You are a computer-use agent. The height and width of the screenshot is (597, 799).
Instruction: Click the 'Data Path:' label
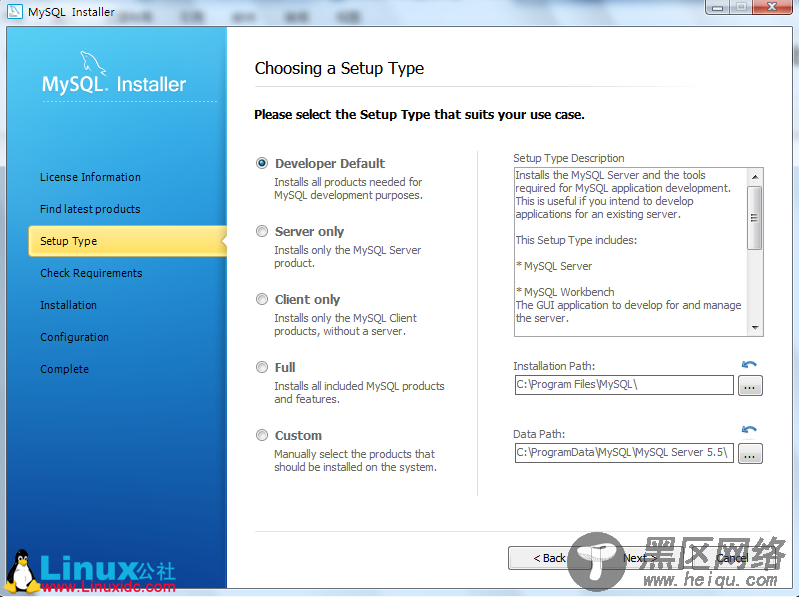point(539,434)
